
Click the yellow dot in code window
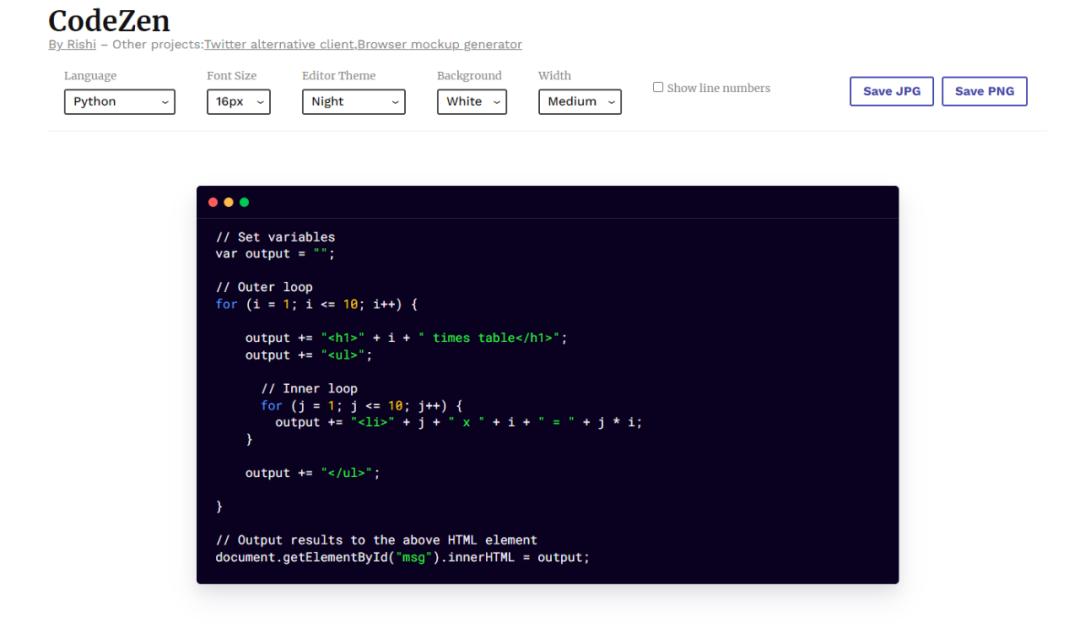pyautogui.click(x=229, y=202)
